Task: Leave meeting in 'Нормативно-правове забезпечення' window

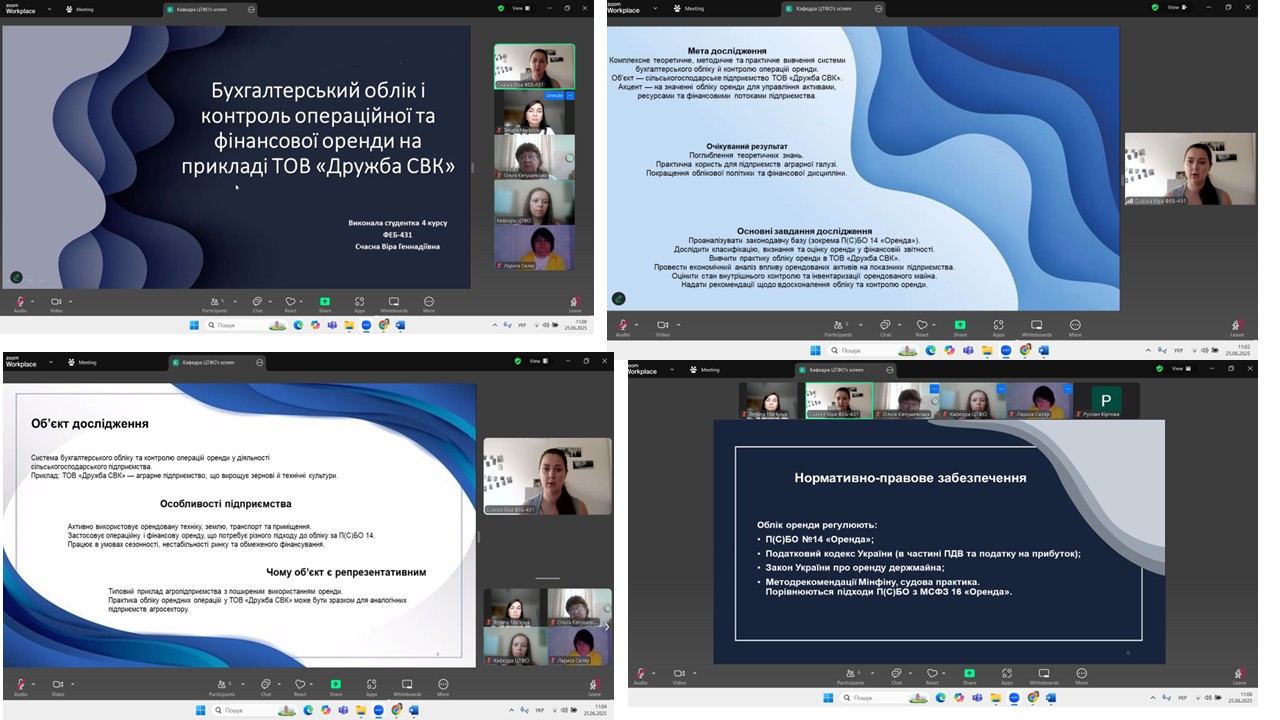Action: 1240,675
